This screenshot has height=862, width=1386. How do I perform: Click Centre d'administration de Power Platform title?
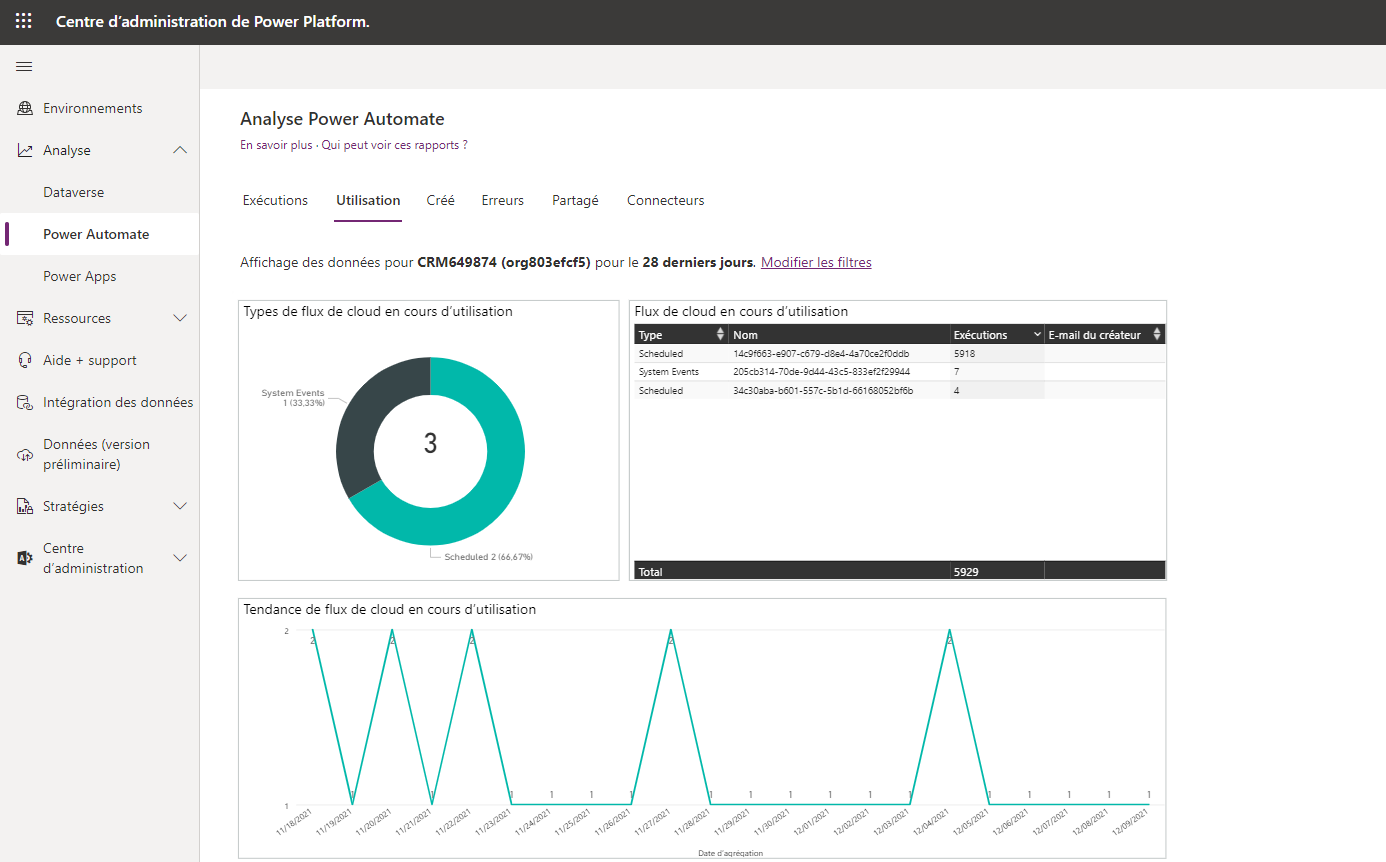point(212,21)
